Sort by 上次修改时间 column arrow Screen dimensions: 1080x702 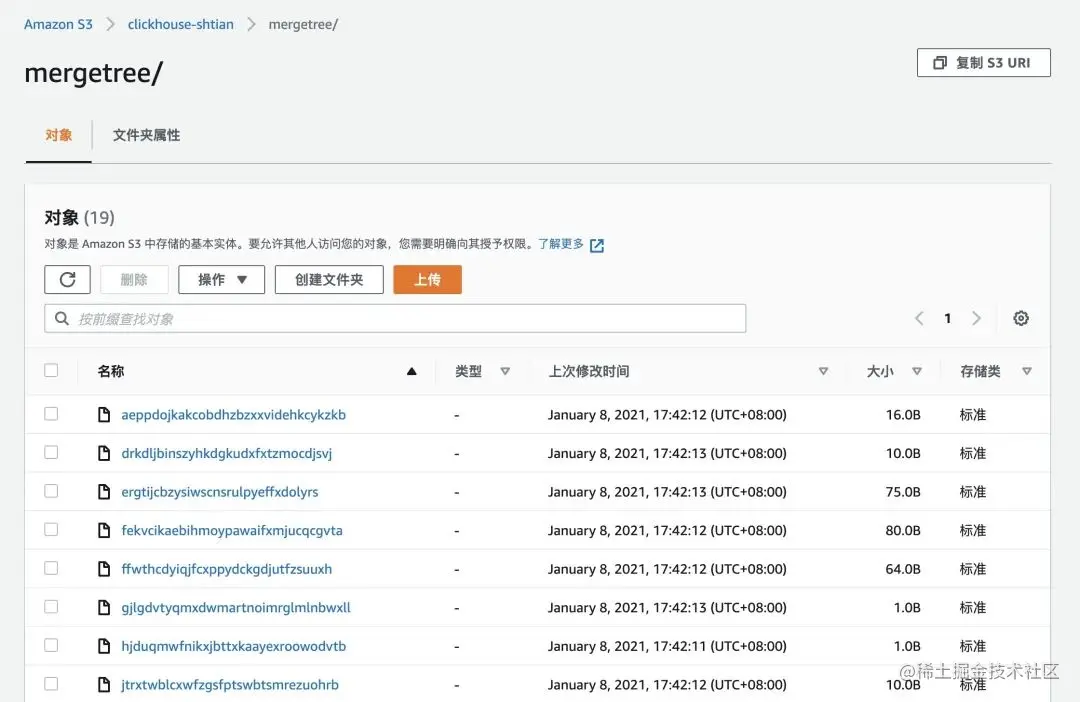tap(823, 371)
